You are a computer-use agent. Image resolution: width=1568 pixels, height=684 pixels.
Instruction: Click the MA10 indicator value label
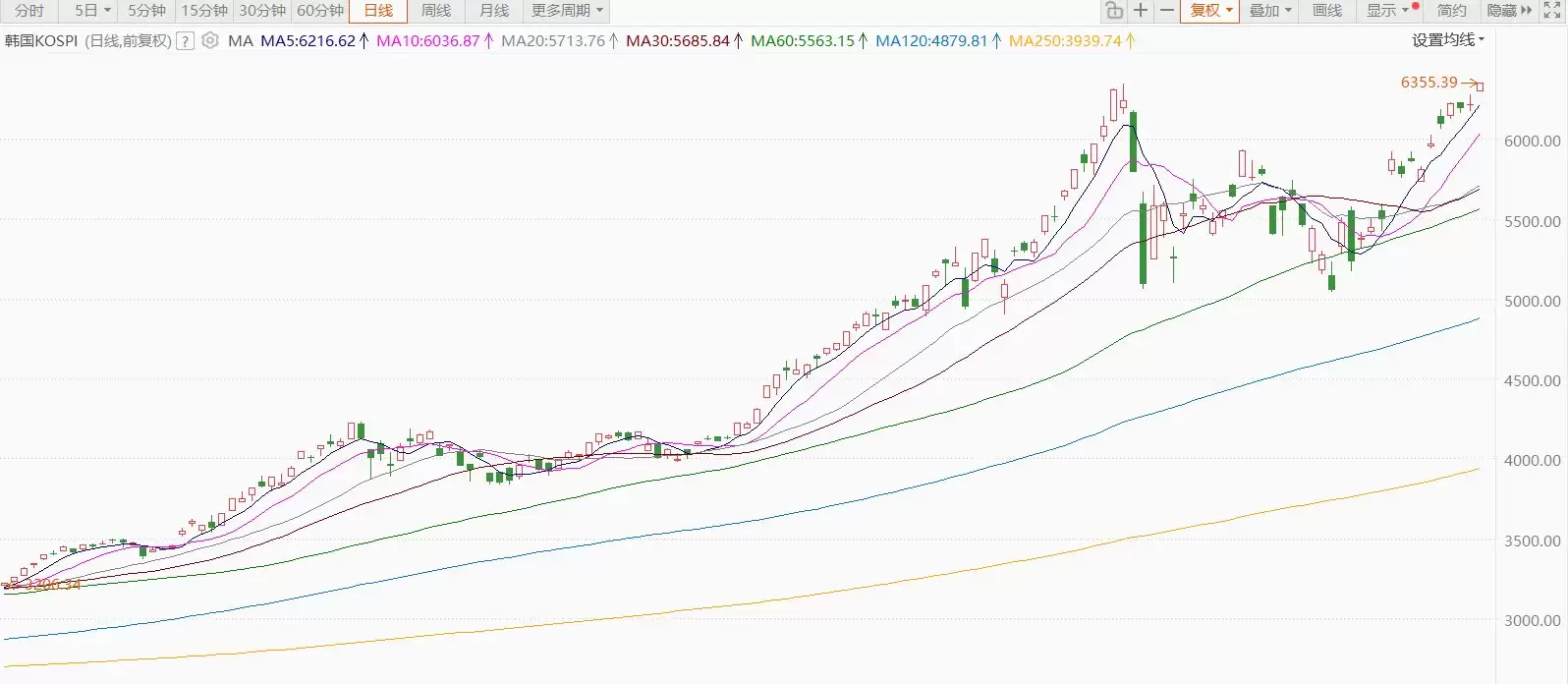[428, 41]
